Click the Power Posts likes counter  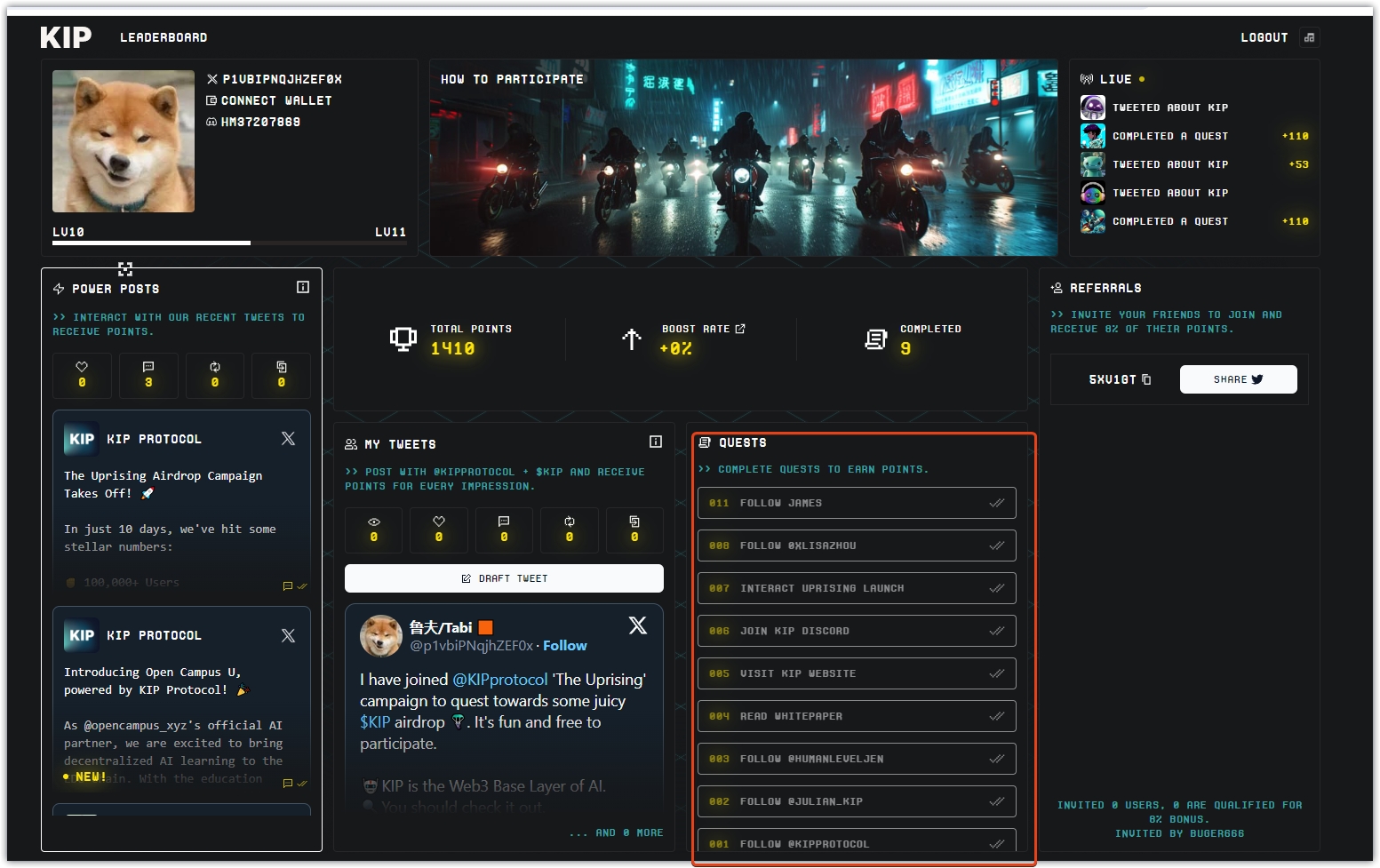(82, 375)
